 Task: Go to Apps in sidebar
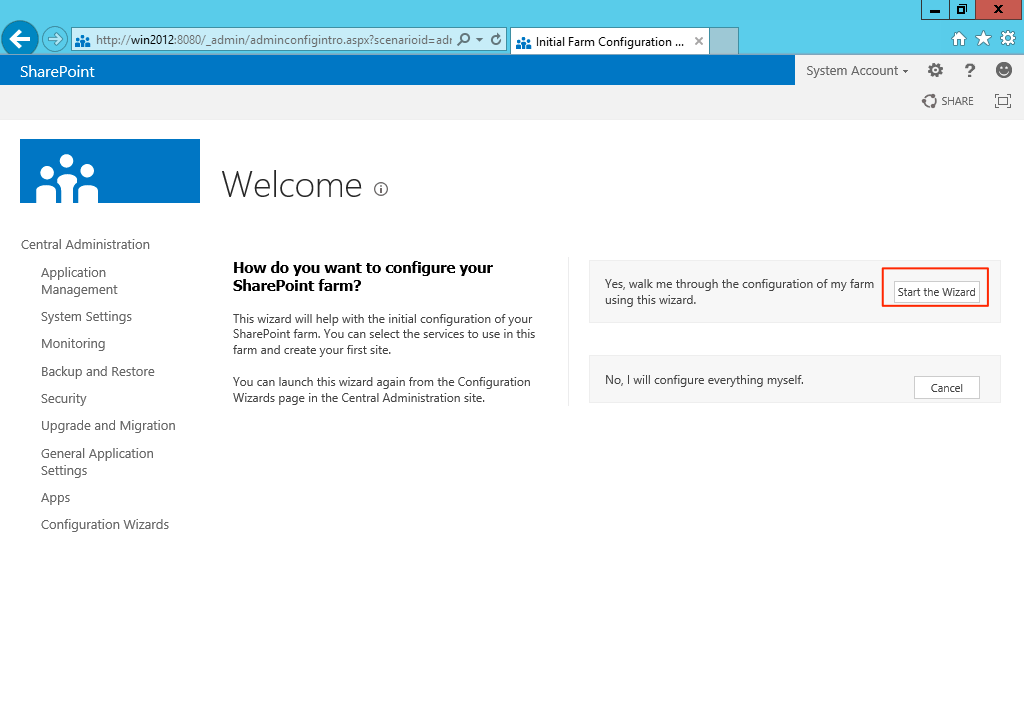pyautogui.click(x=55, y=498)
